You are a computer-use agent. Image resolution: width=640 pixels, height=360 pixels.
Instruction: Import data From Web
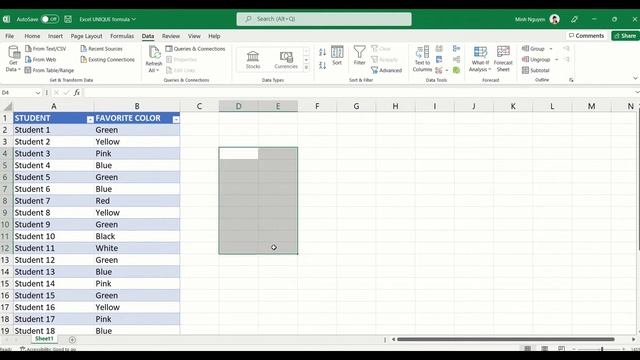(40, 60)
